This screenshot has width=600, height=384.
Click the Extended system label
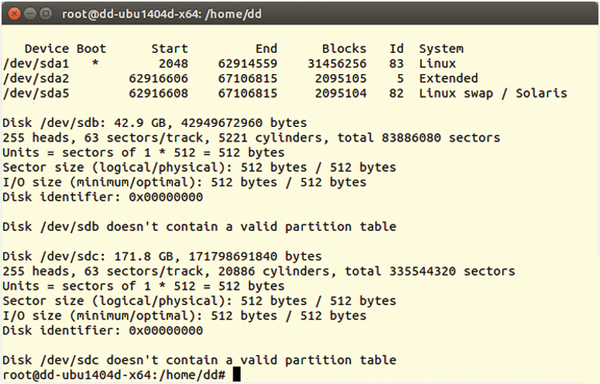point(448,78)
